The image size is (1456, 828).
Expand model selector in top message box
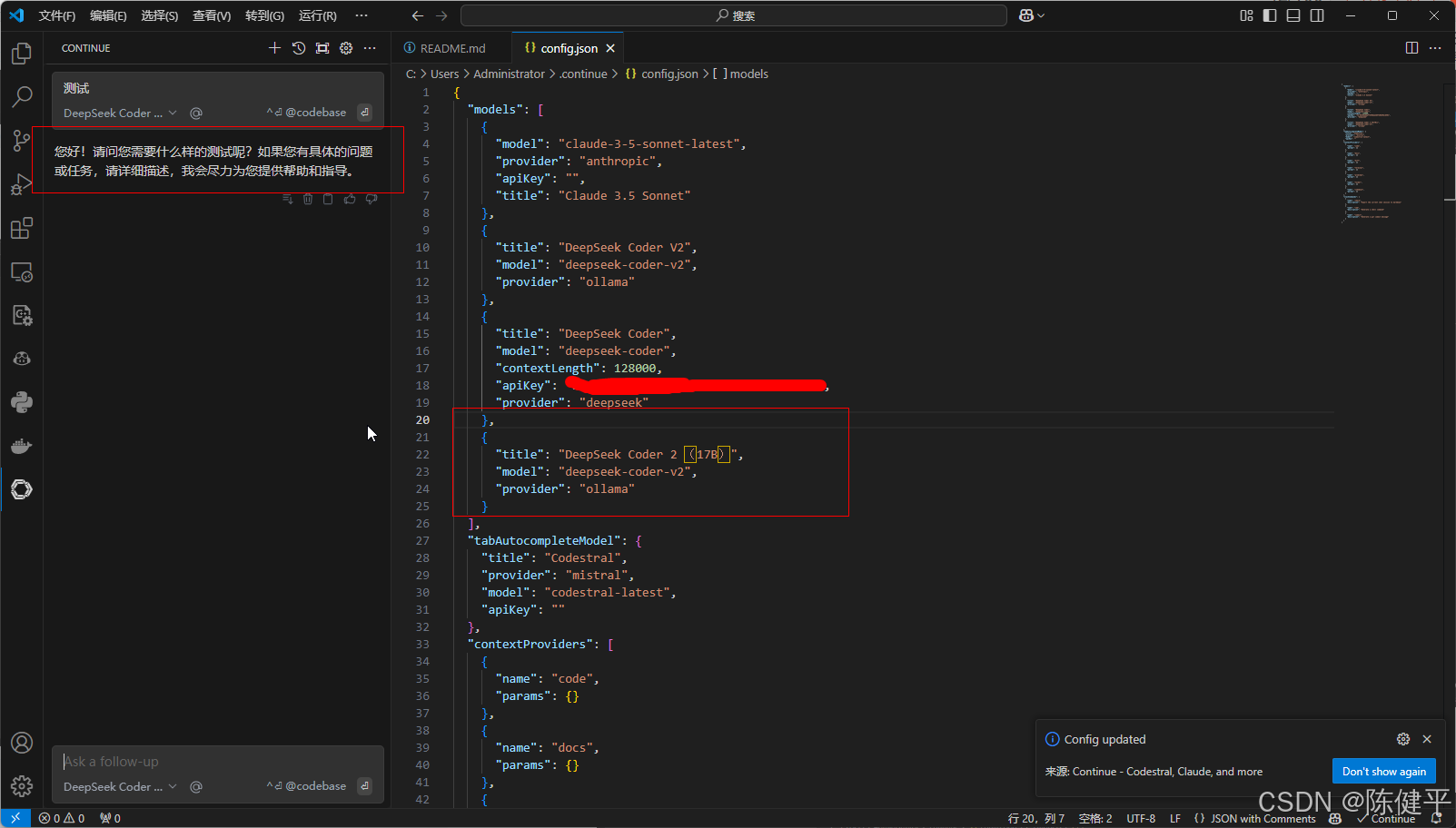120,113
